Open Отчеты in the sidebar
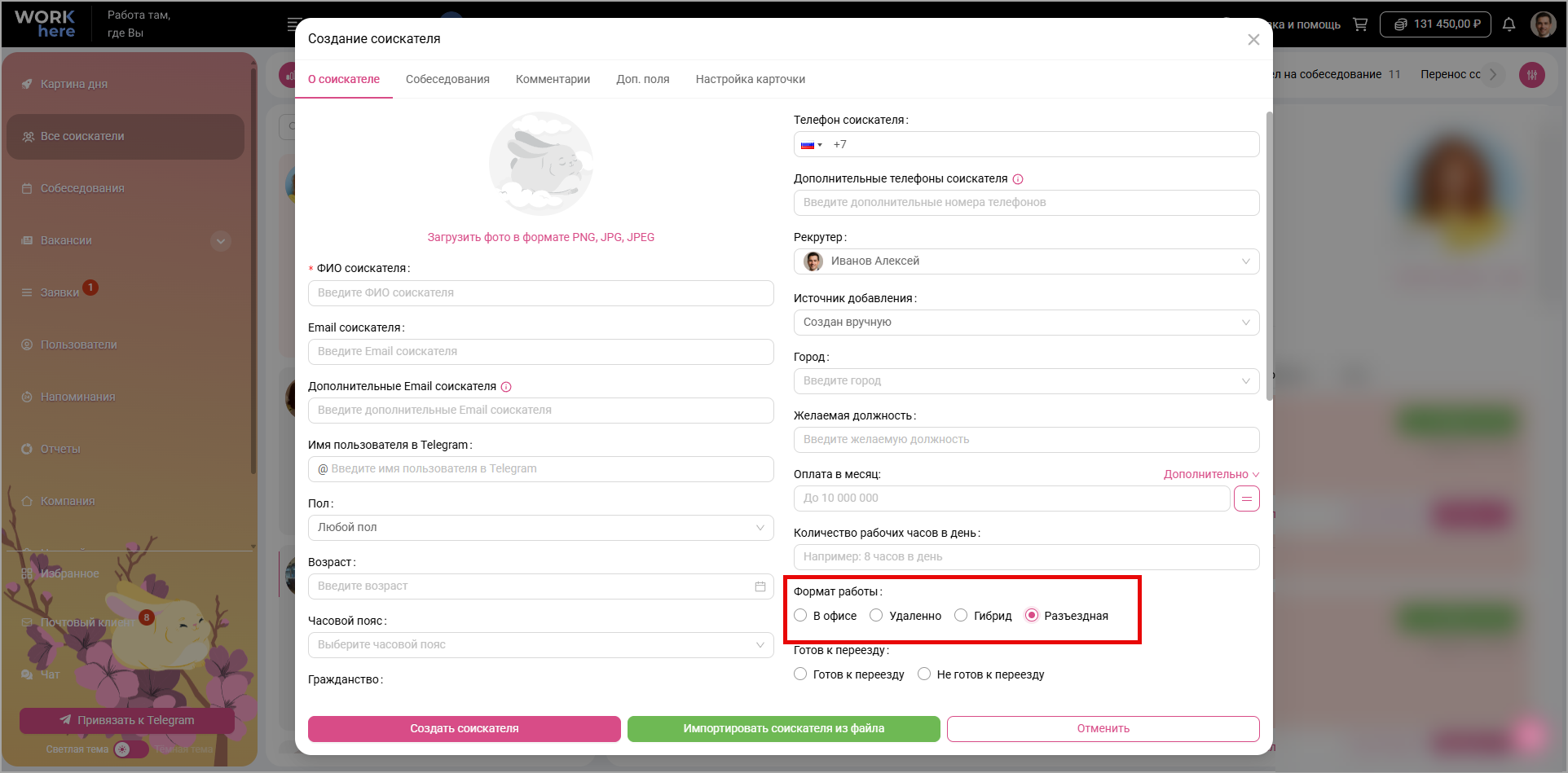 pyautogui.click(x=60, y=449)
